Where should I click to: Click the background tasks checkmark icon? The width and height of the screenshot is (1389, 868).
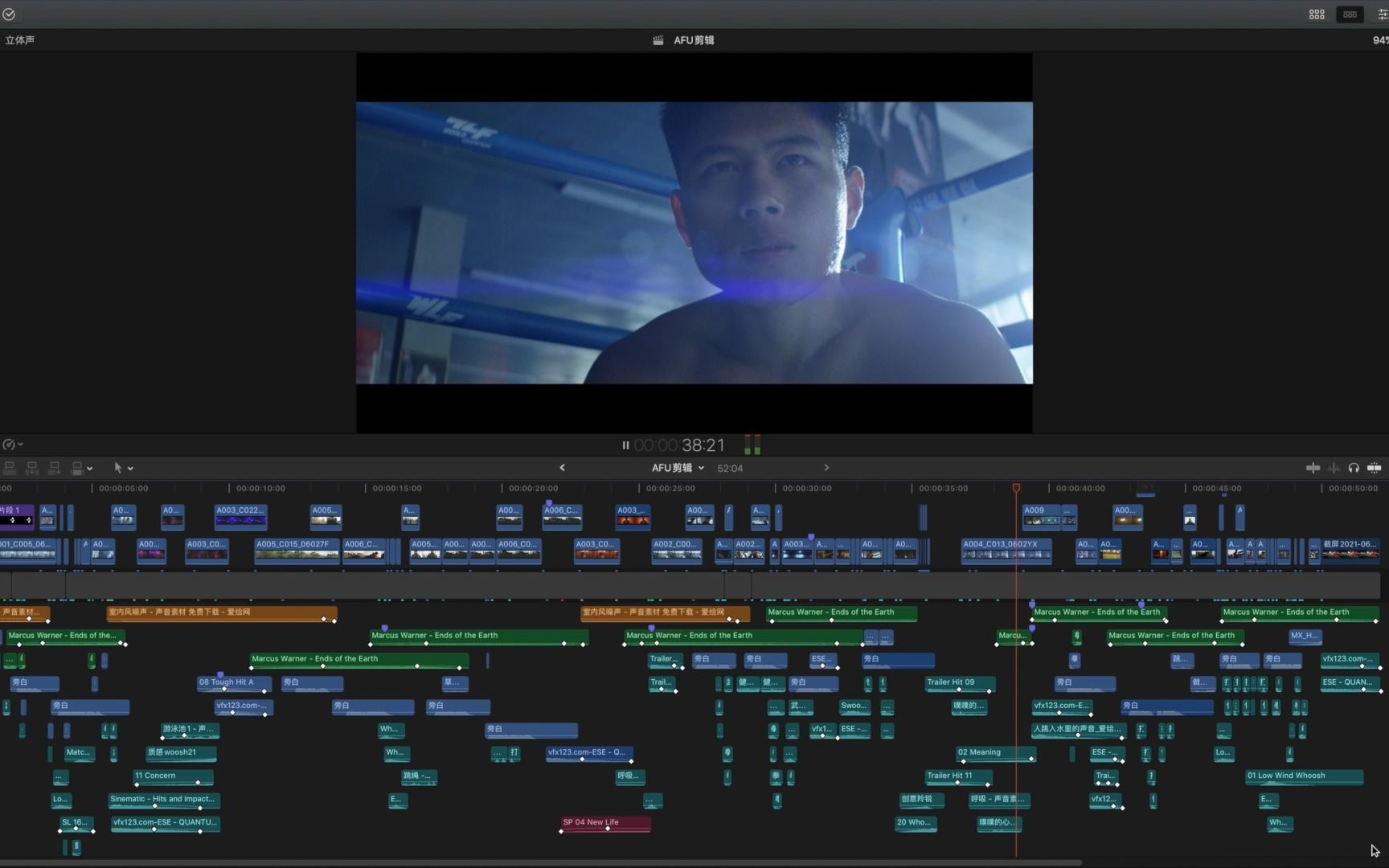tap(9, 14)
